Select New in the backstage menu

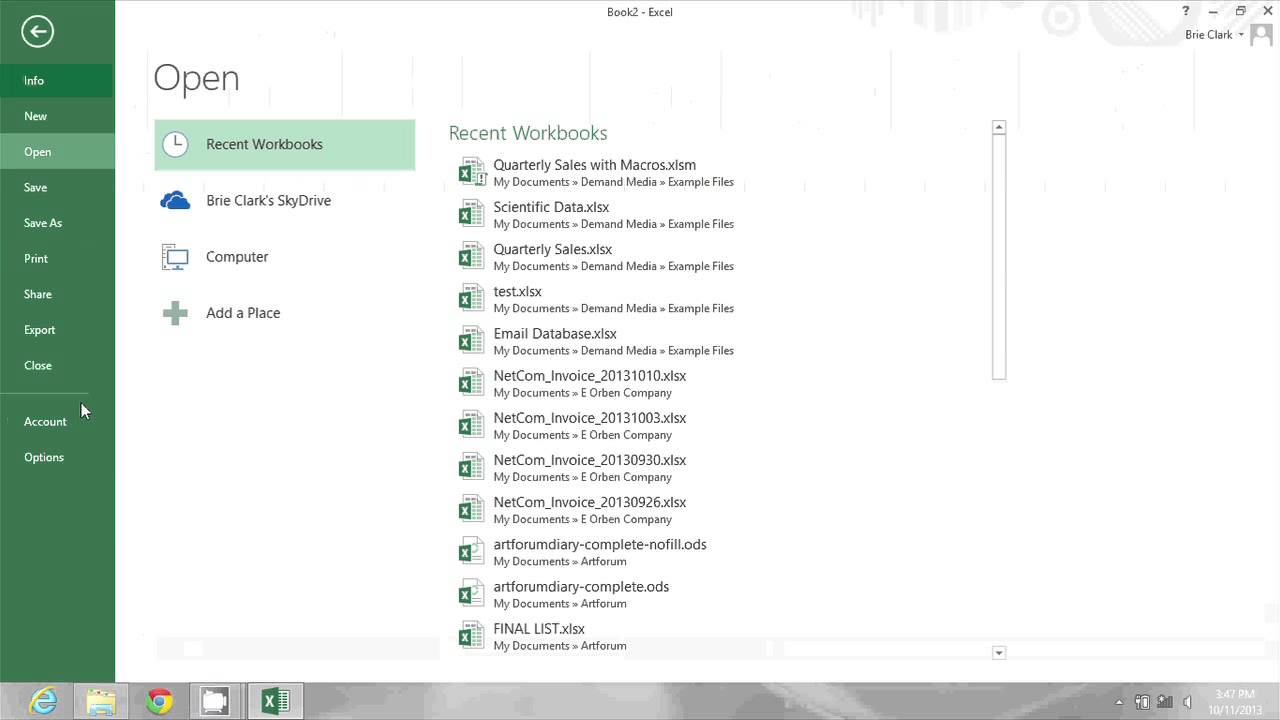(57, 116)
